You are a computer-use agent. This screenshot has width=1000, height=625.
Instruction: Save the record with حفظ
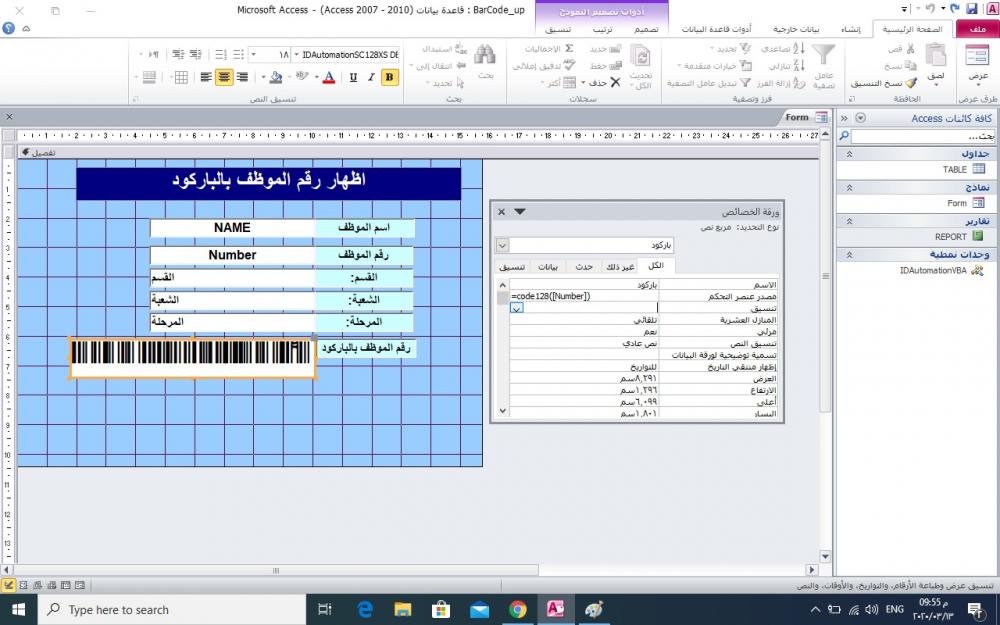tap(605, 66)
